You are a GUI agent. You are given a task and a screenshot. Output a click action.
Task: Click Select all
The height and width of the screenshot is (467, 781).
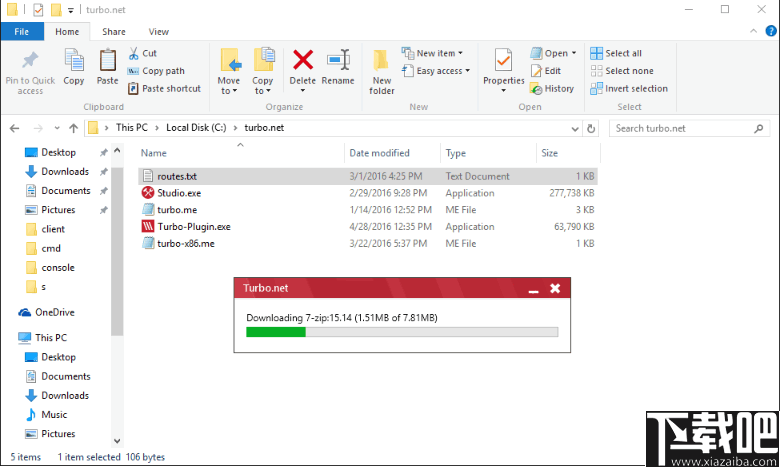pos(616,53)
